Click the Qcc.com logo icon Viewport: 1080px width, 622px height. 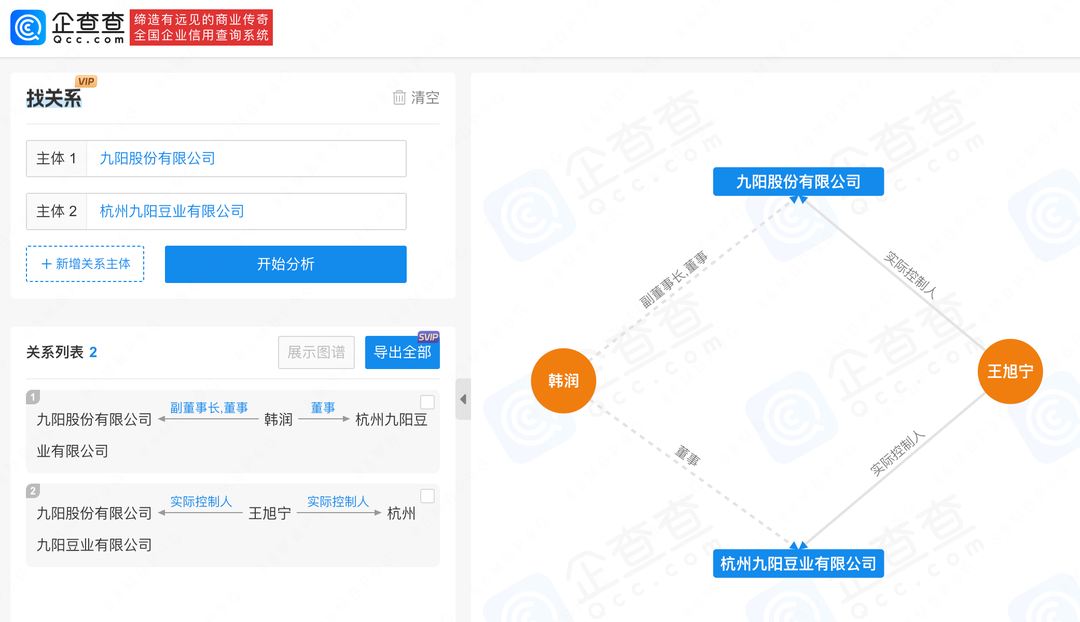tap(28, 27)
